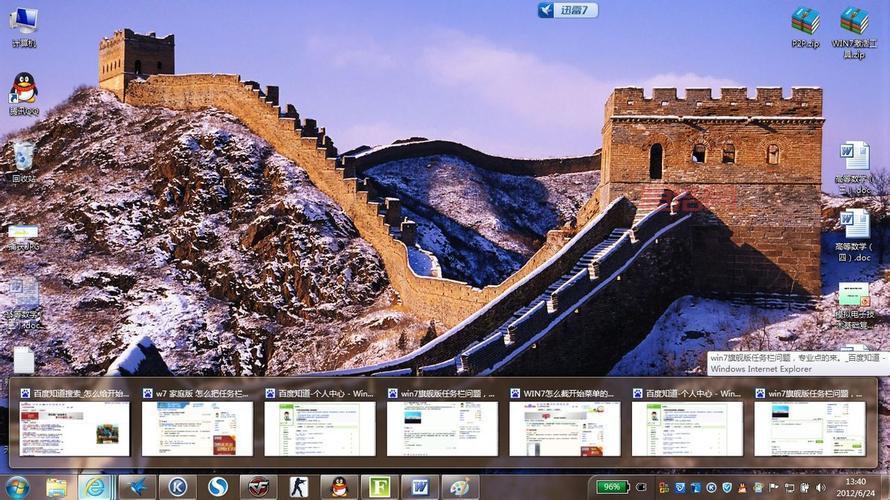Screen dimensions: 890x500
Task: Click the QQ penguin taskbar icon
Action: coord(339,487)
